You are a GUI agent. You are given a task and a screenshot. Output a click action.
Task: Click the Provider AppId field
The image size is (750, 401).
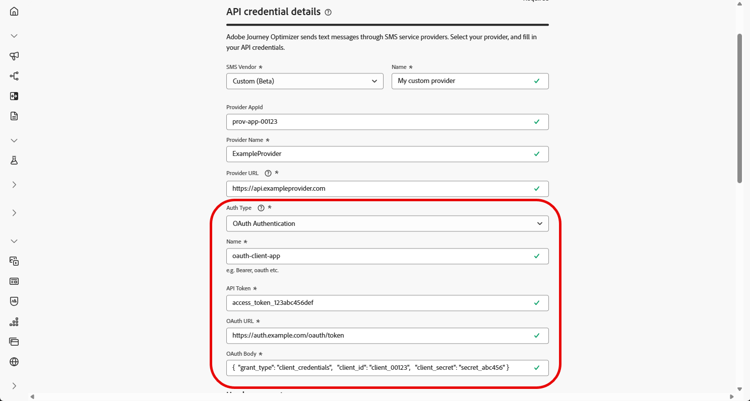[380, 122]
